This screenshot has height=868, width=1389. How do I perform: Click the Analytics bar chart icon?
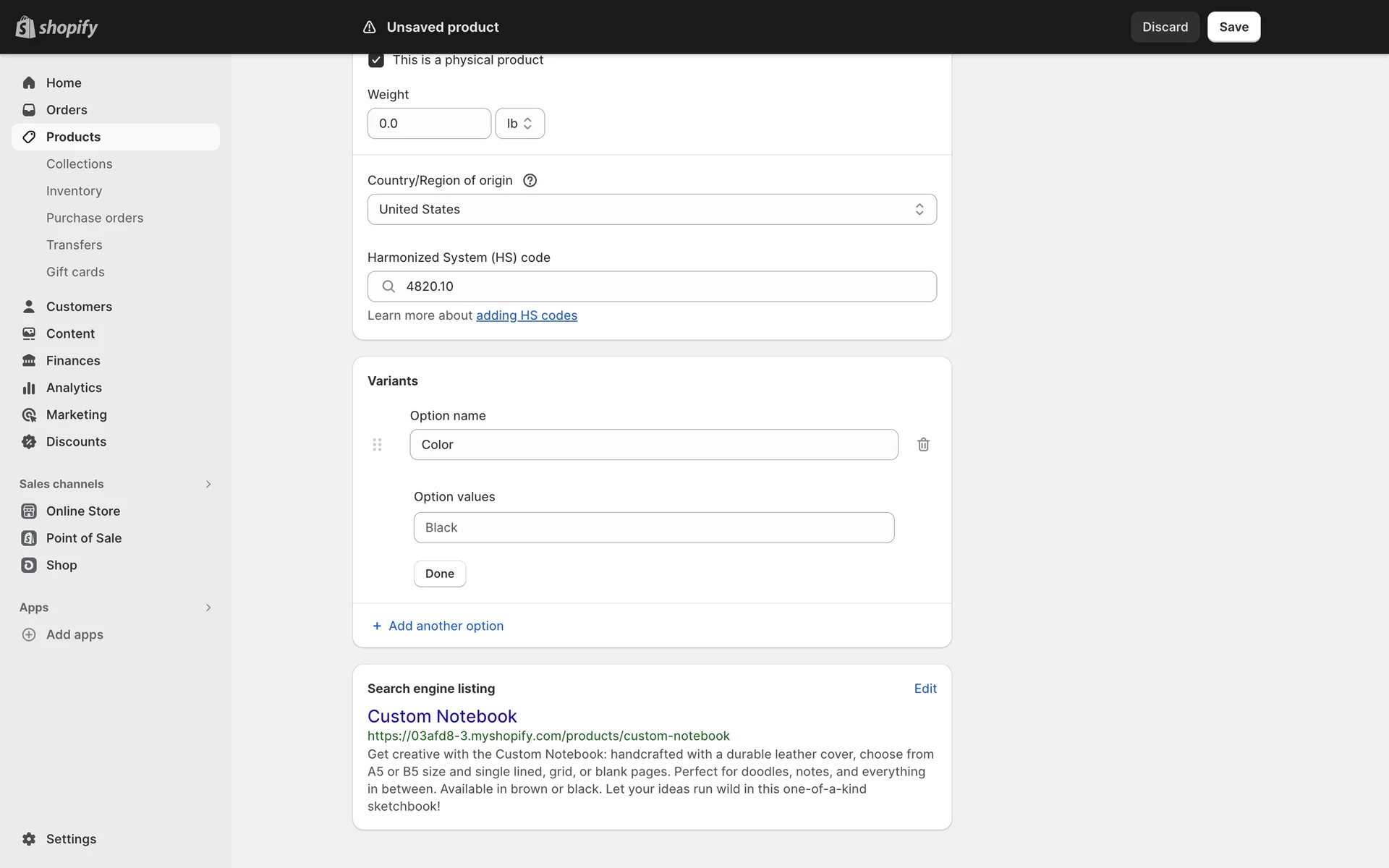tap(29, 388)
